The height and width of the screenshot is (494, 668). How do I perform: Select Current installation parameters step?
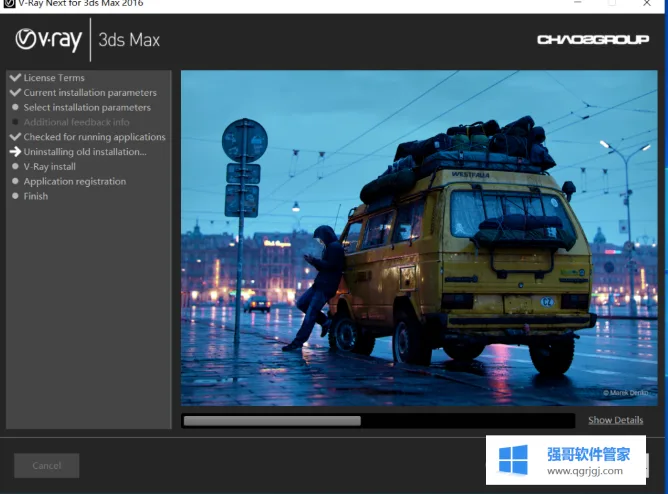(90, 92)
